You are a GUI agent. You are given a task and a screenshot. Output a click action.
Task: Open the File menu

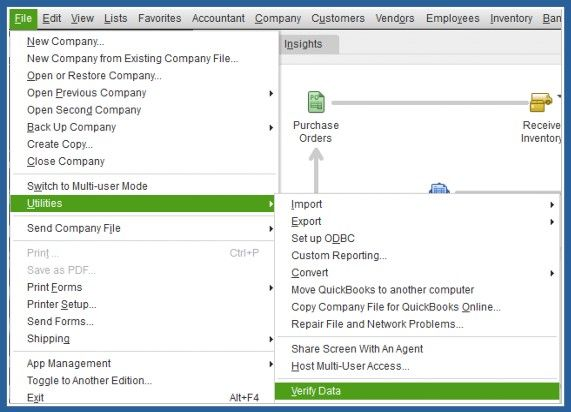click(23, 18)
